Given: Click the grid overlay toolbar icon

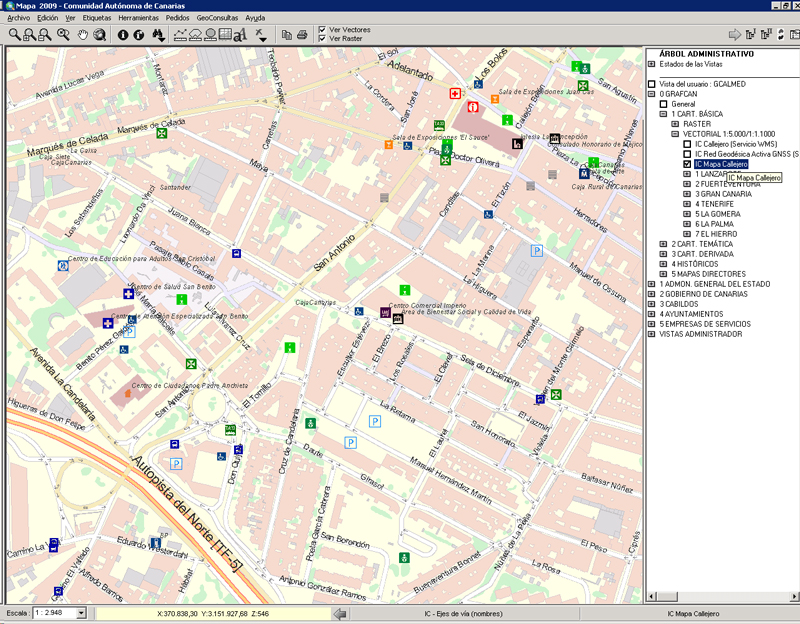Looking at the screenshot, I should 225,35.
